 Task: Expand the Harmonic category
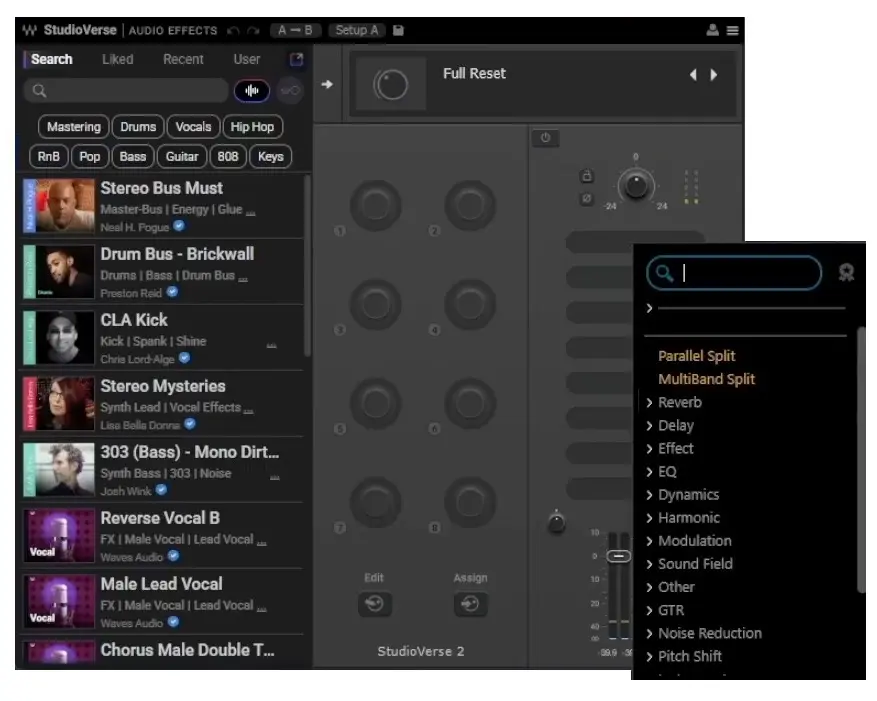tap(683, 517)
